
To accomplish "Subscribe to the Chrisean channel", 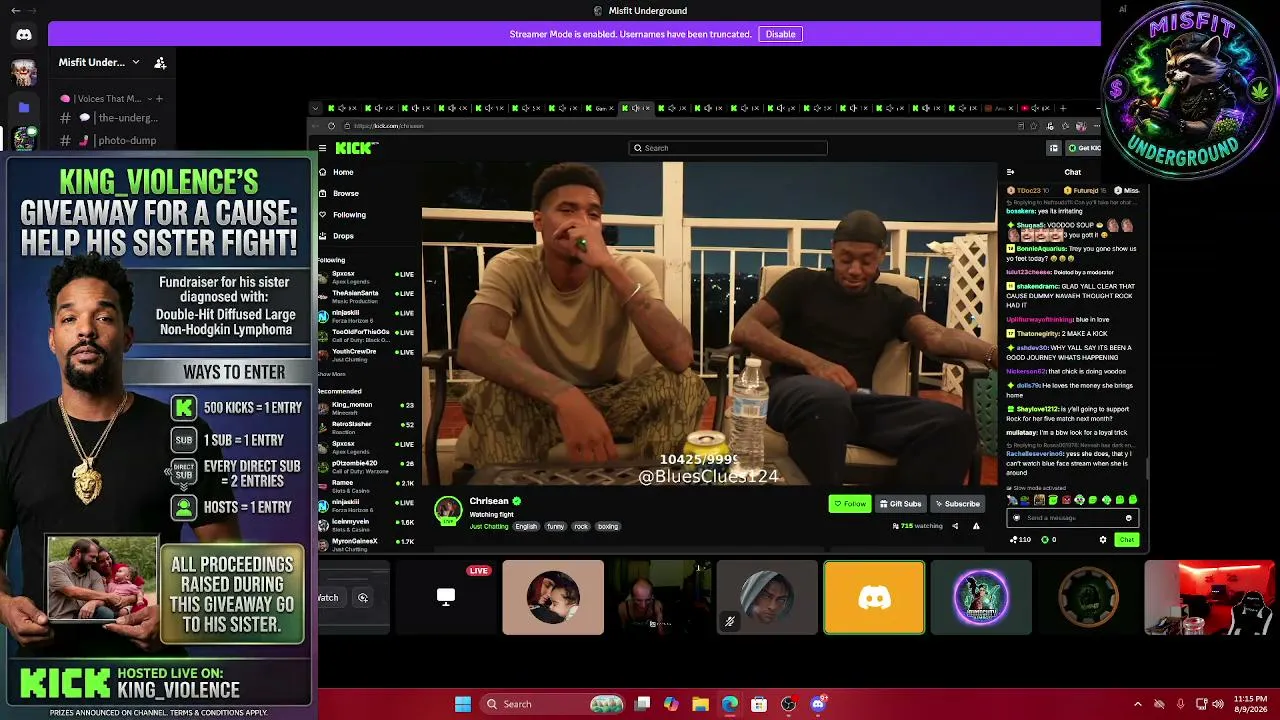I will (958, 504).
